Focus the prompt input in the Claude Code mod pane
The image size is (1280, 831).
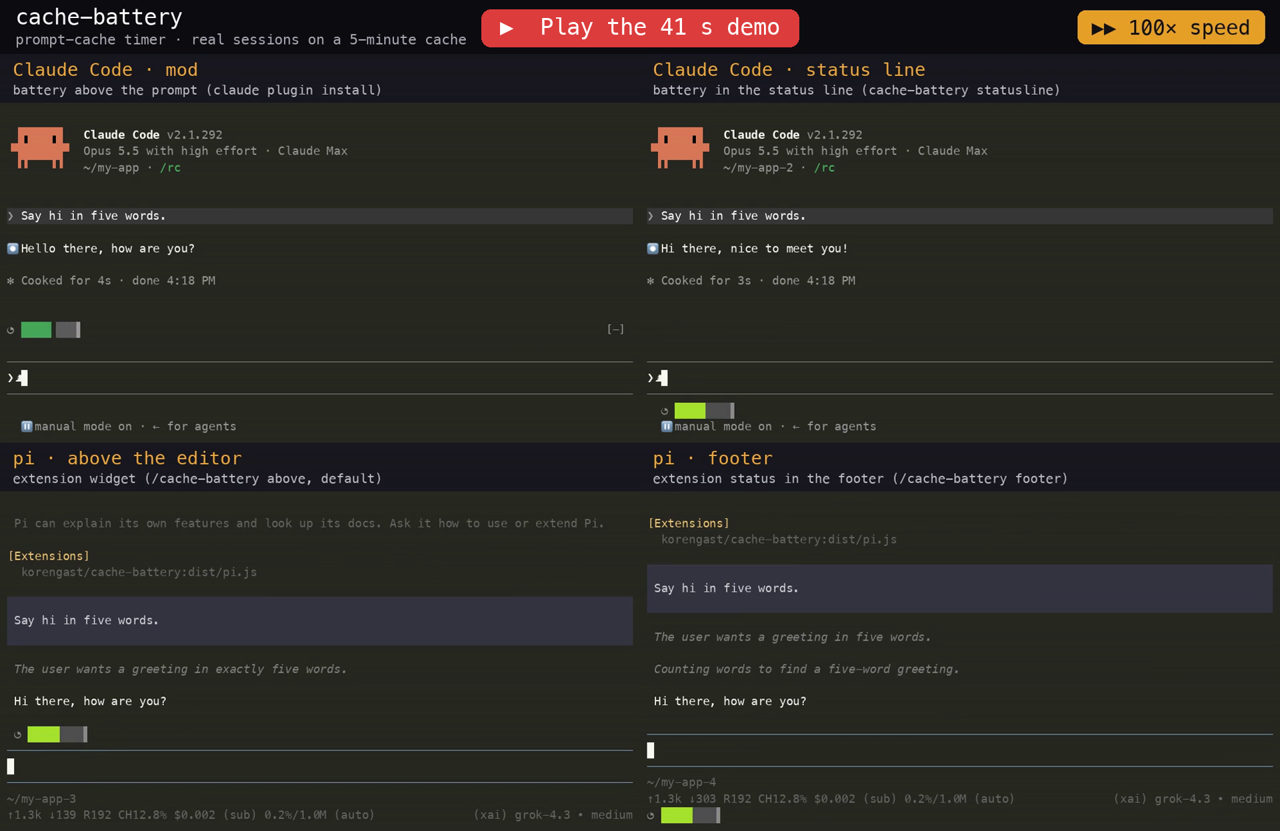coord(320,378)
